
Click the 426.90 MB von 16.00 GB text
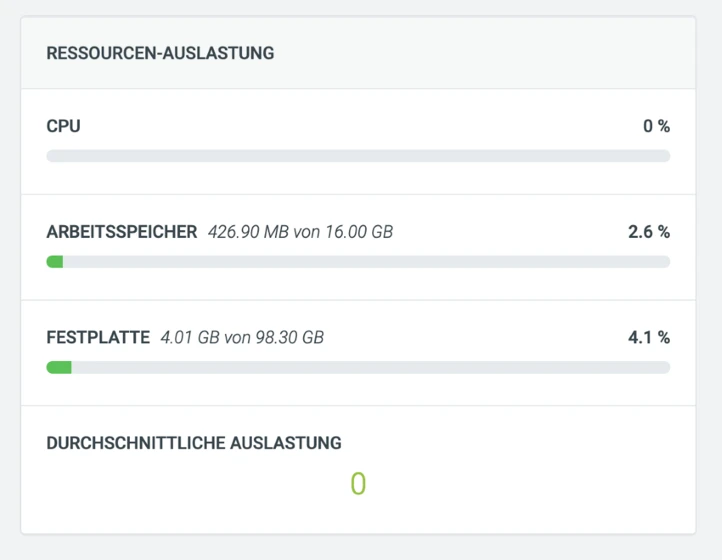300,232
